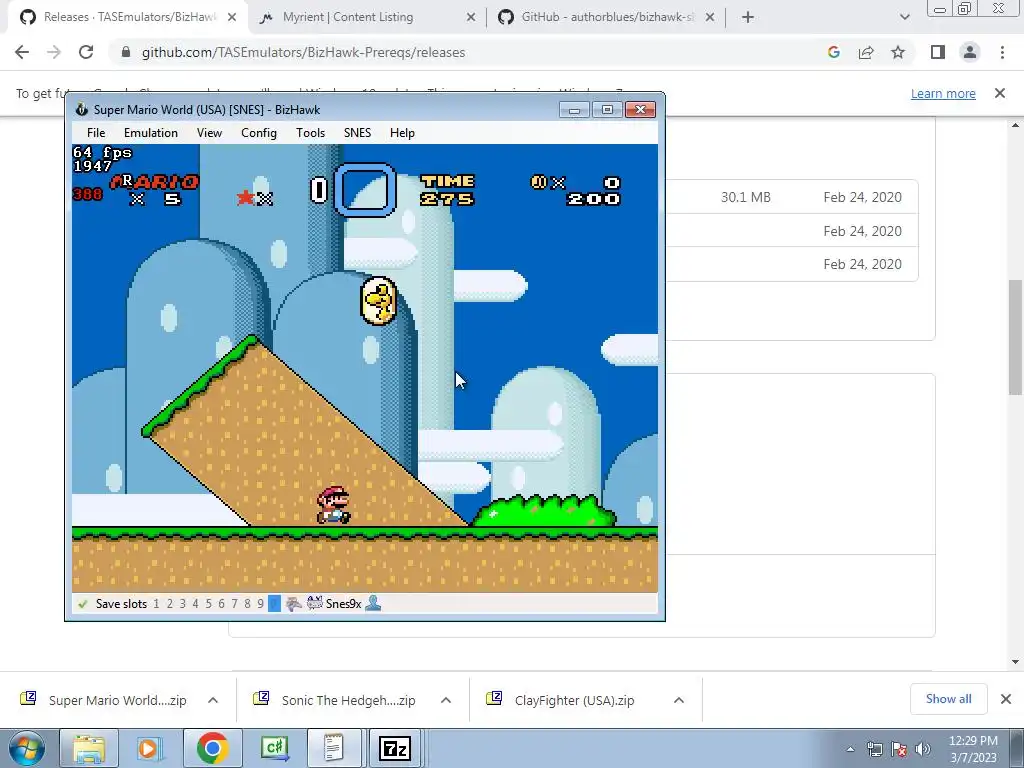Select save slot 6
This screenshot has height=768, width=1024.
tap(221, 604)
